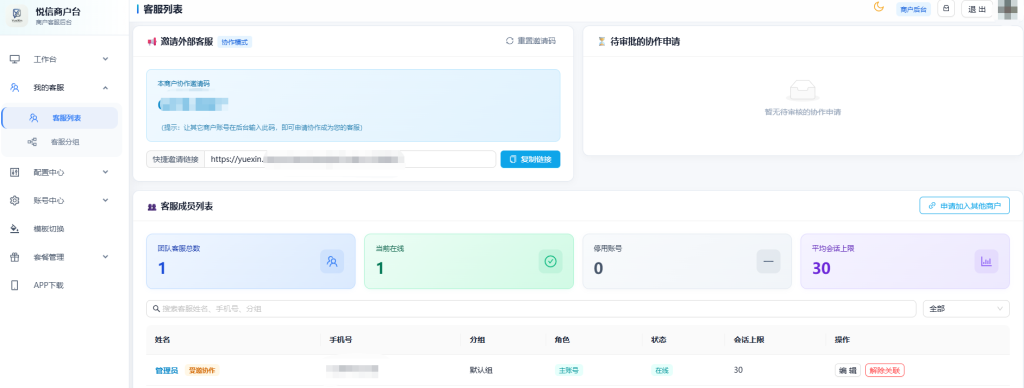Click the Yuexin logo in the sidebar
Viewport: 1024px width, 388px height.
click(x=16, y=16)
